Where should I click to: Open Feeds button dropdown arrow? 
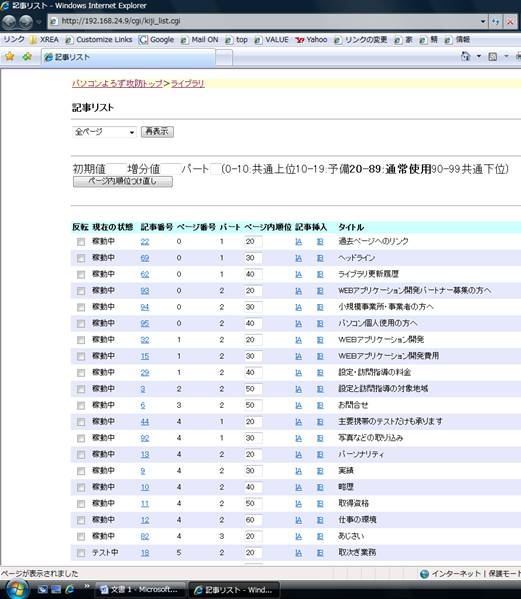point(506,57)
